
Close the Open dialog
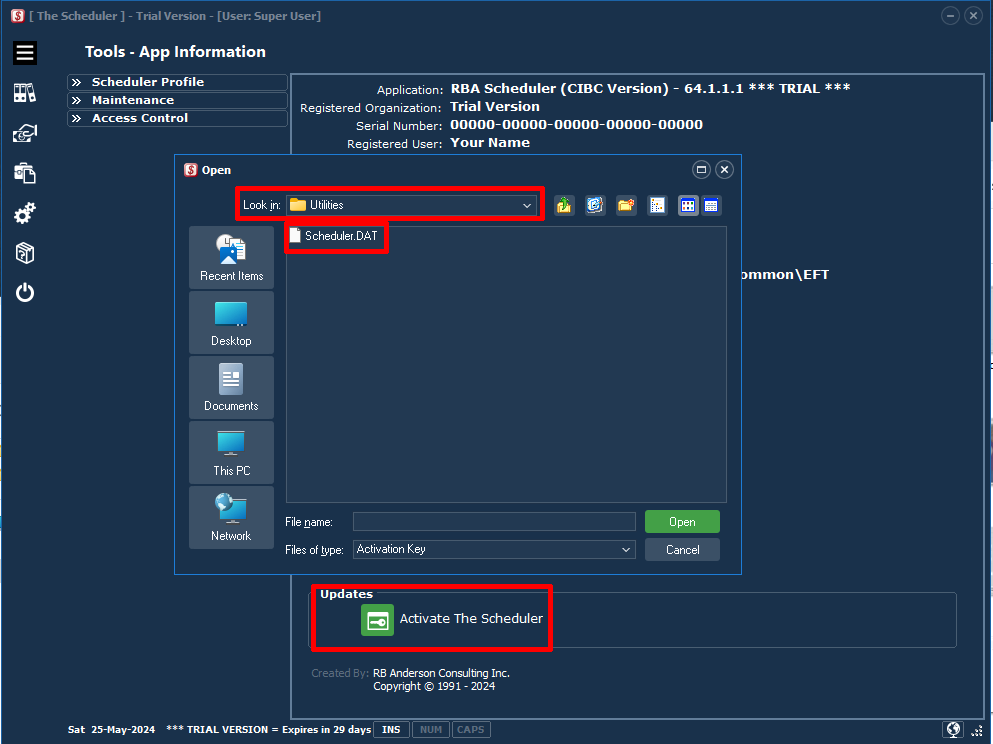coord(724,170)
